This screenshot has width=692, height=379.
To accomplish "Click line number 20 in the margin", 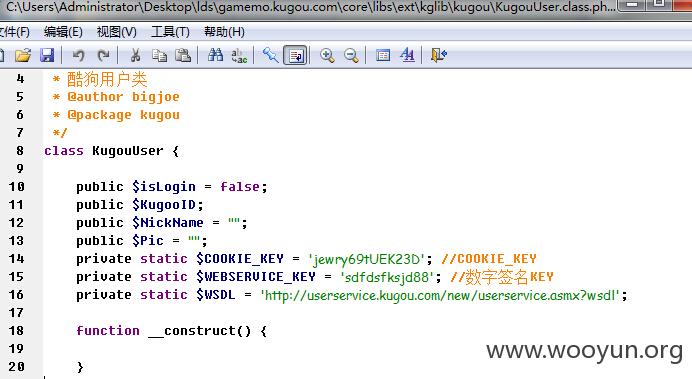I will (16, 366).
